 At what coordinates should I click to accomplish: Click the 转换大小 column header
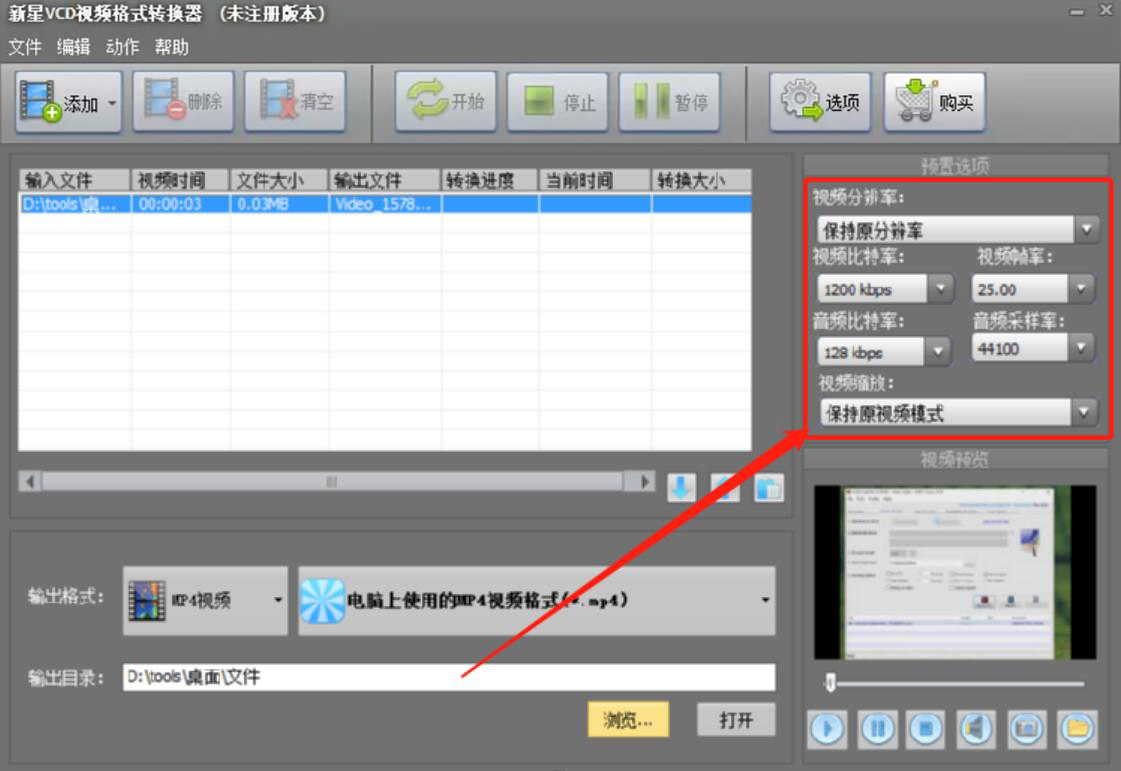(701, 180)
